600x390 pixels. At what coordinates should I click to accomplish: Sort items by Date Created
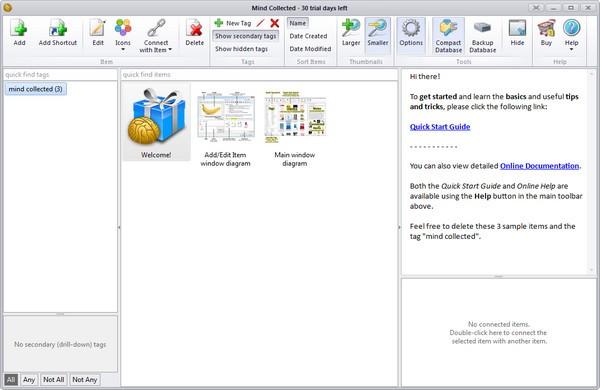tap(308, 36)
